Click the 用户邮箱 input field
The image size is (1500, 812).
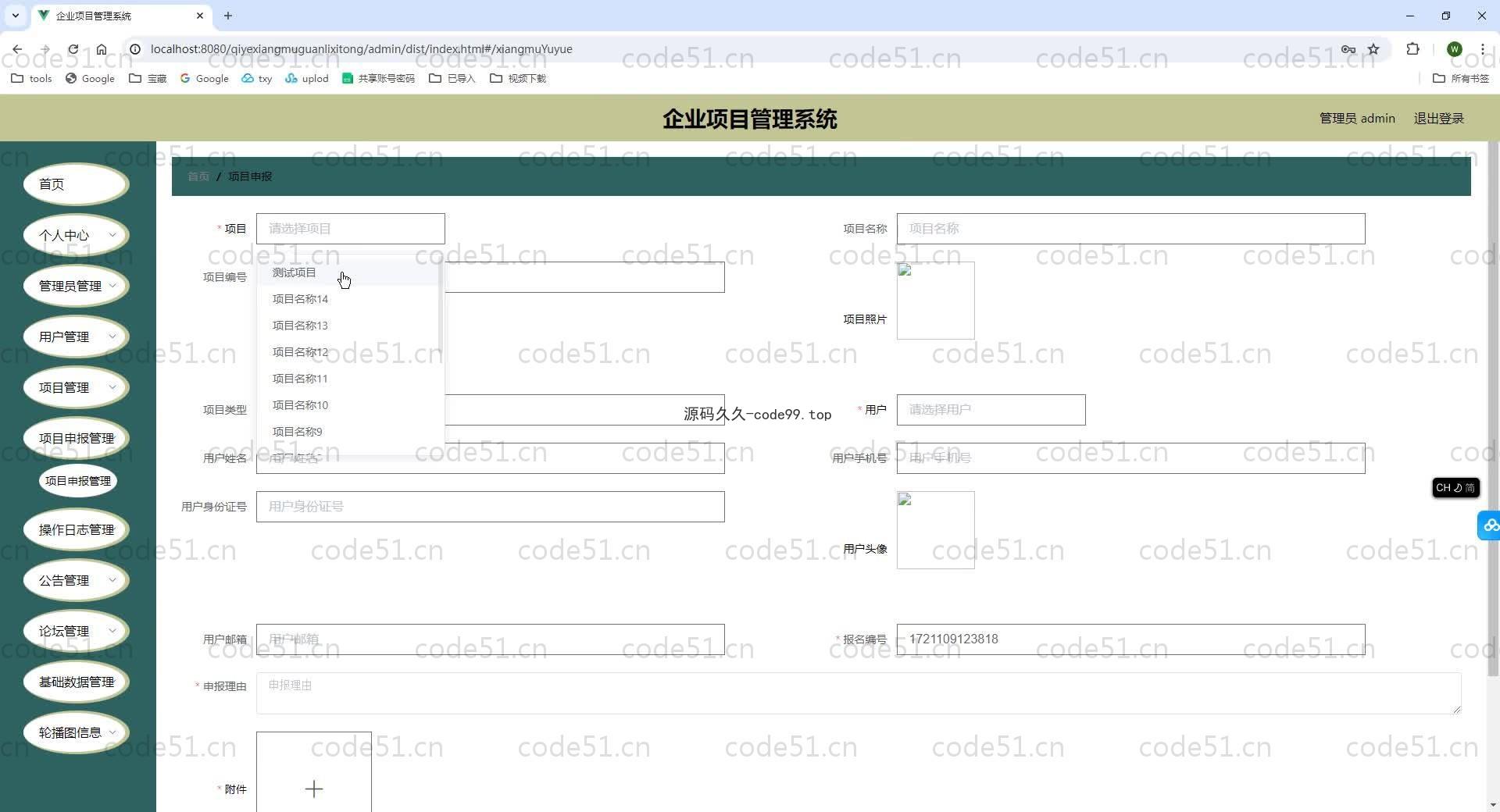[491, 639]
